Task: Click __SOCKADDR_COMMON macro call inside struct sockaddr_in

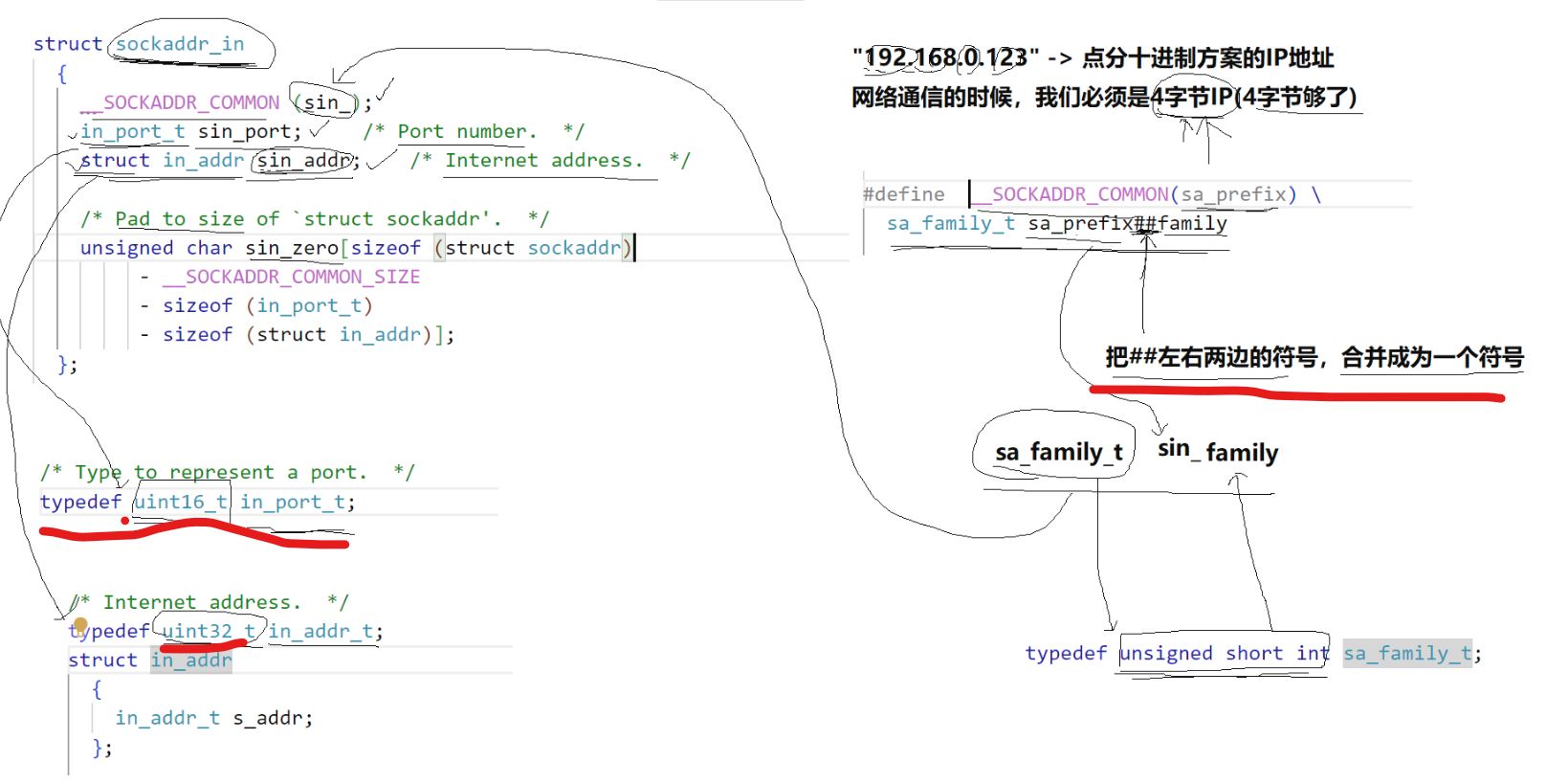Action: pyautogui.click(x=180, y=102)
